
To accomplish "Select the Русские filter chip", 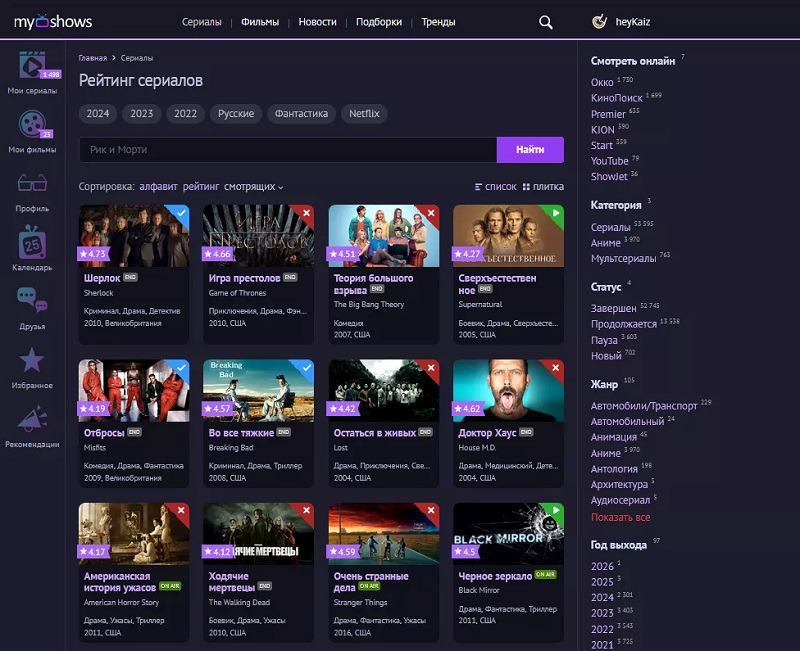I will pos(236,114).
